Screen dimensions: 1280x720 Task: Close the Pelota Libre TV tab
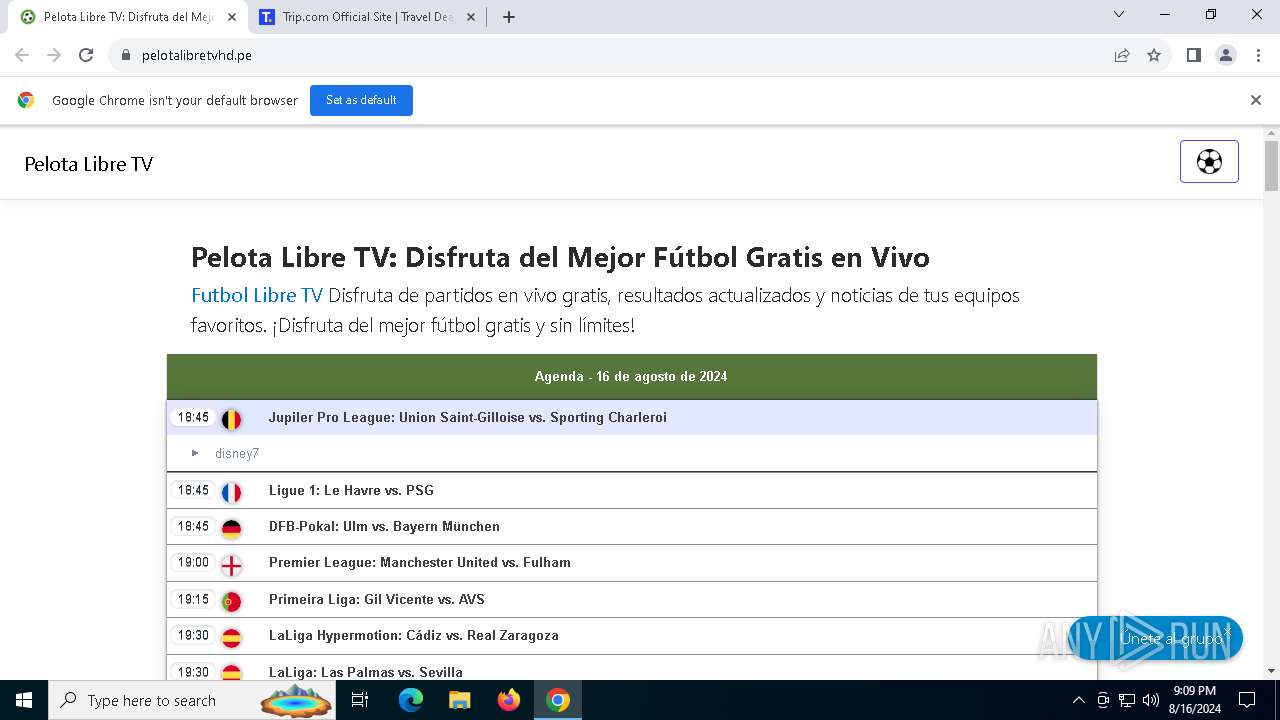232,17
